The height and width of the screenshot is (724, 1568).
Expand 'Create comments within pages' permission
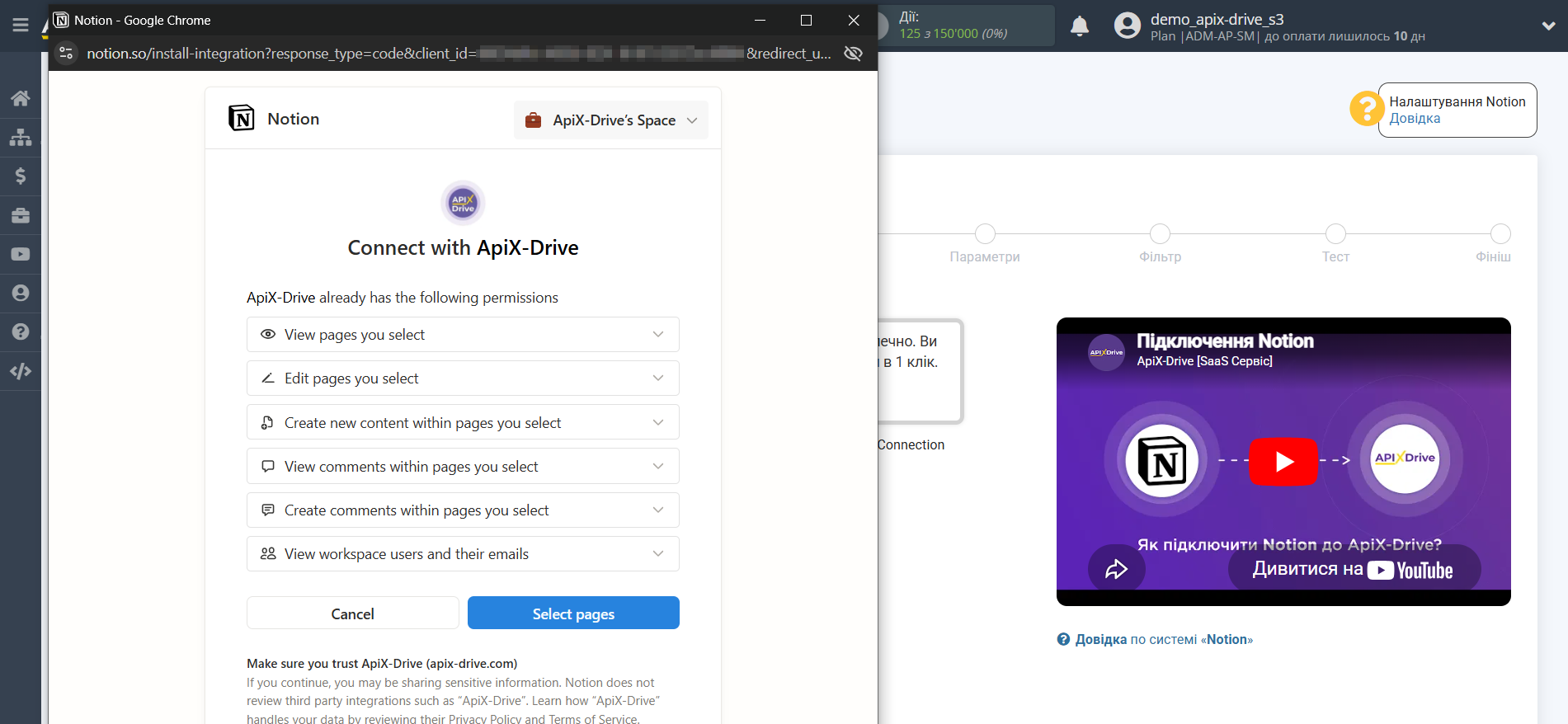pyautogui.click(x=463, y=510)
